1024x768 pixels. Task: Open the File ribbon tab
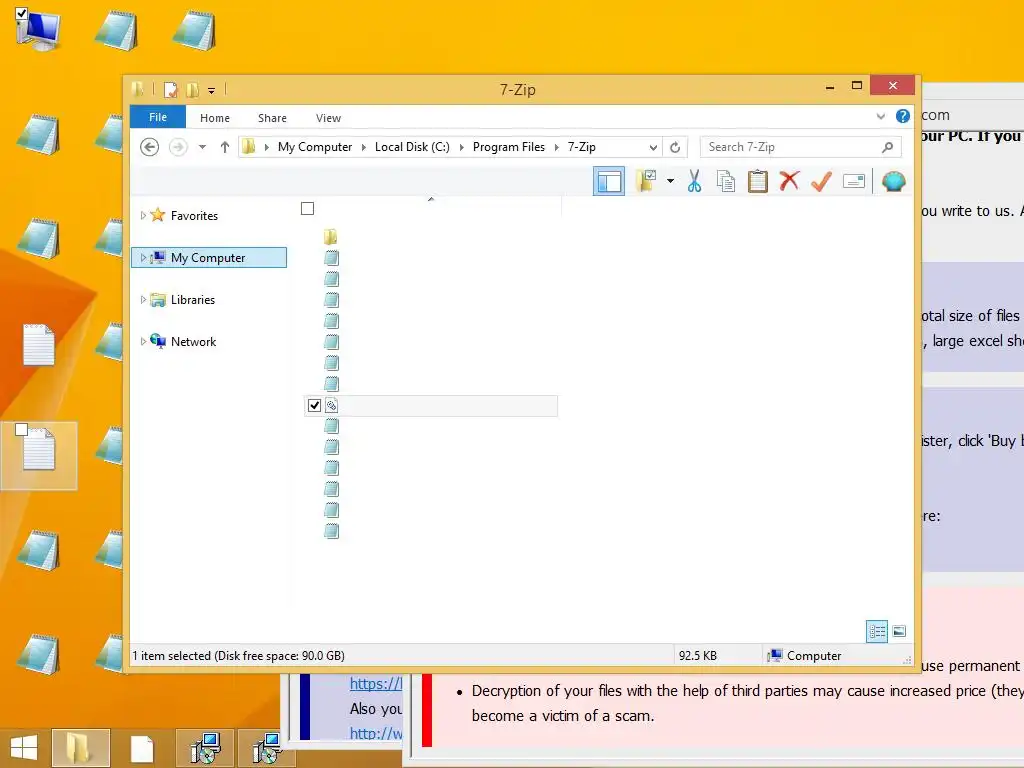[158, 117]
